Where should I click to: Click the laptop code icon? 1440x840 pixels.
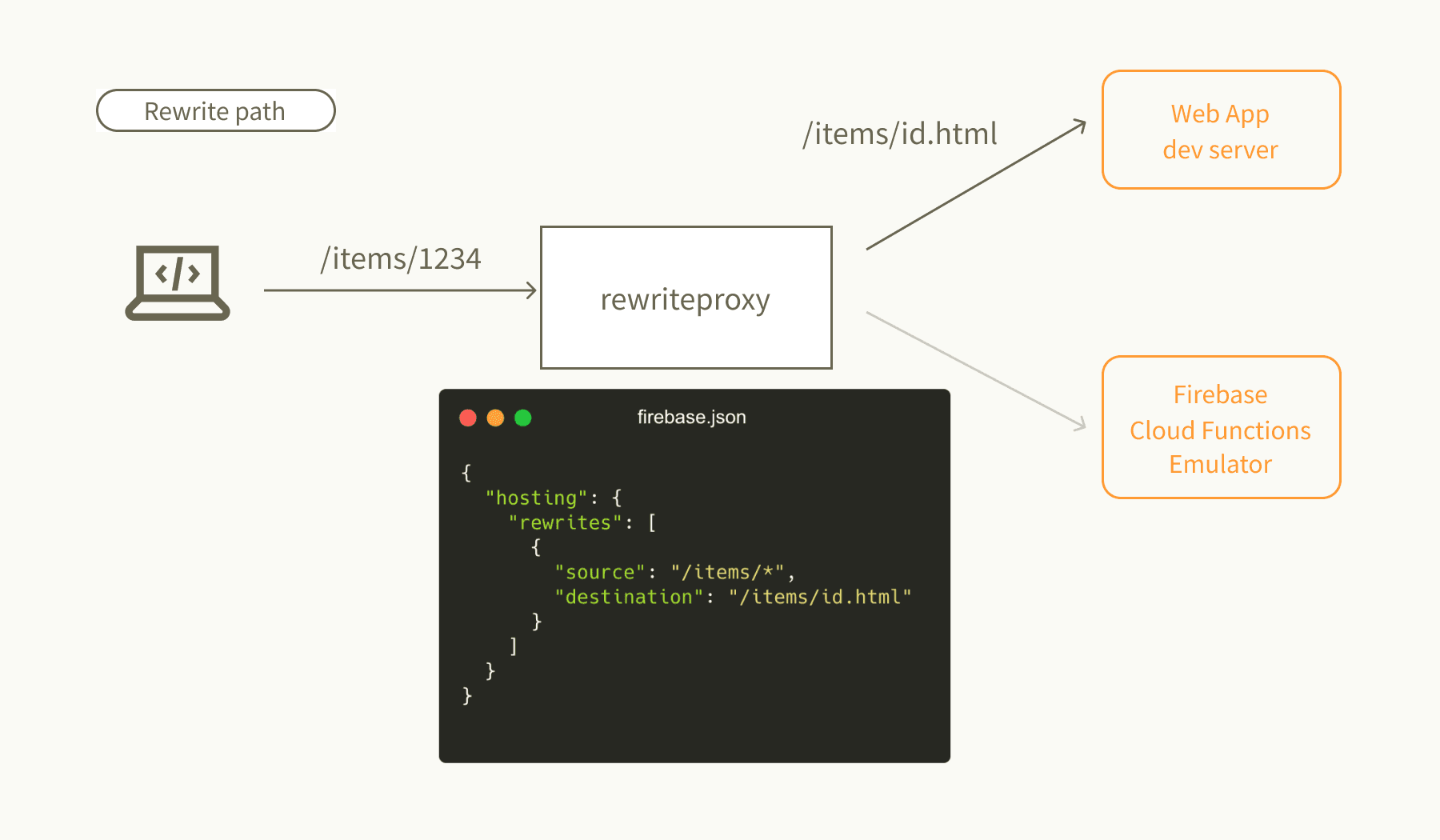(x=178, y=282)
